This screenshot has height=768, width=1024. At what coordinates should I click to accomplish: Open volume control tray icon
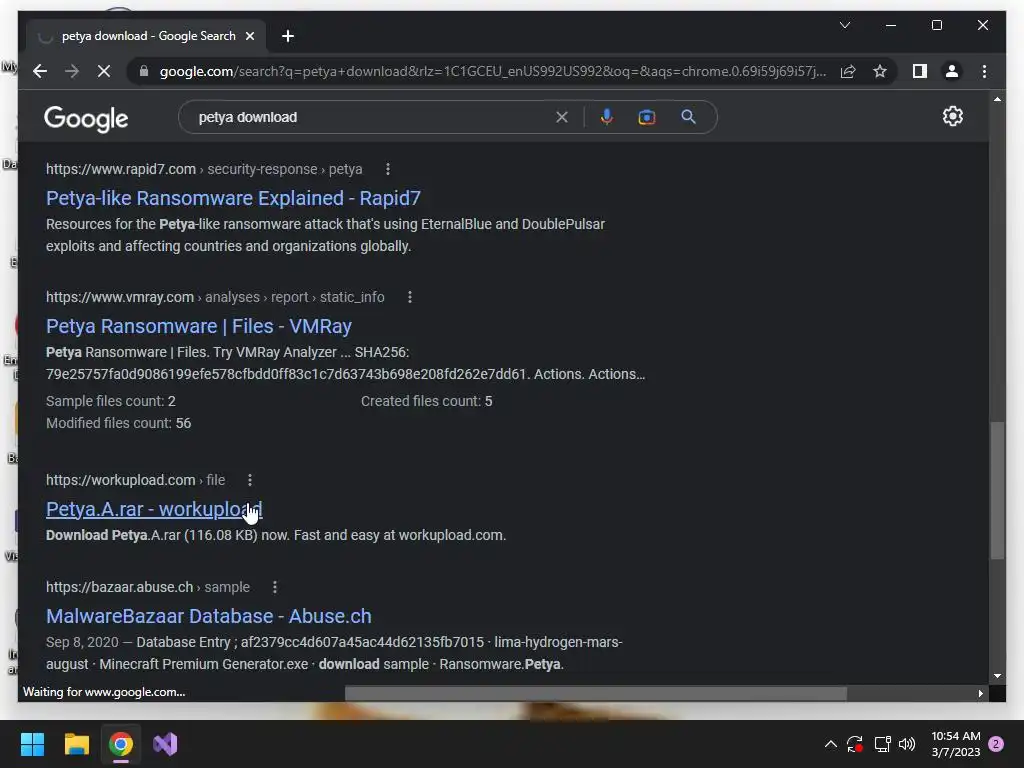pos(907,744)
